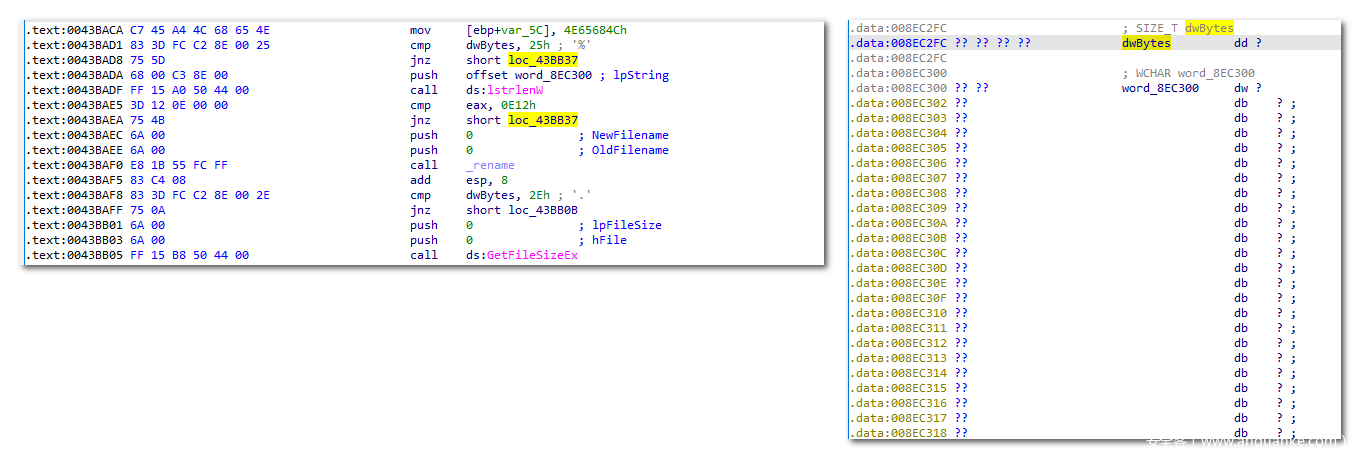Select dwBytes in the cmp 2Eh instruction
1362x460 pixels.
pyautogui.click(x=490, y=195)
